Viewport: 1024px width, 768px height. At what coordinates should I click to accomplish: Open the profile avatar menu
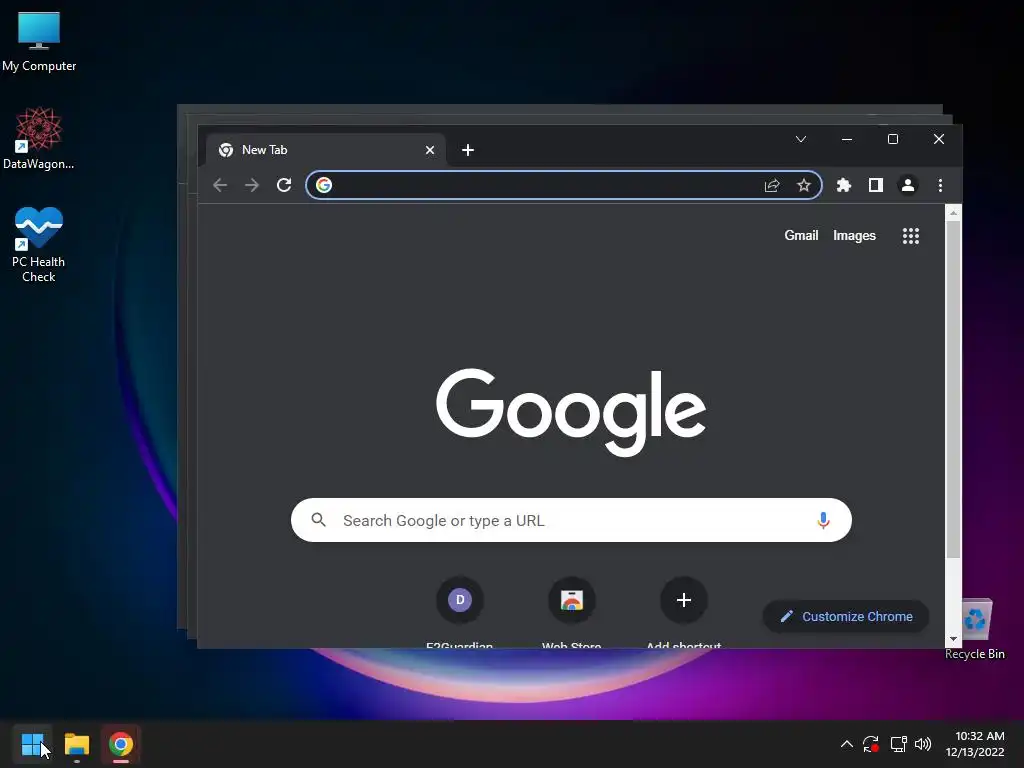pos(908,185)
